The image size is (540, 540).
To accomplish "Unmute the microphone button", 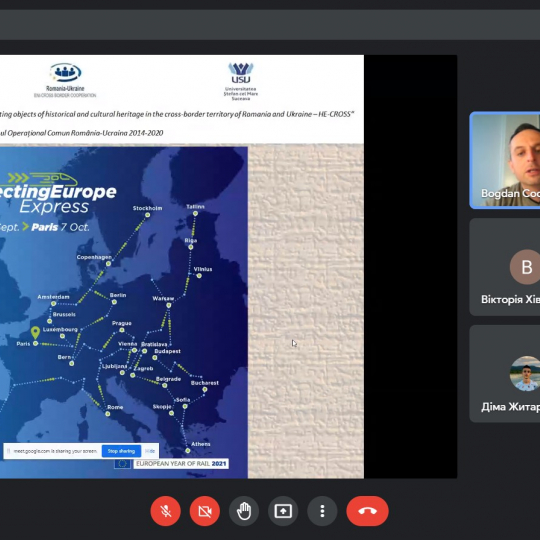I will click(165, 511).
